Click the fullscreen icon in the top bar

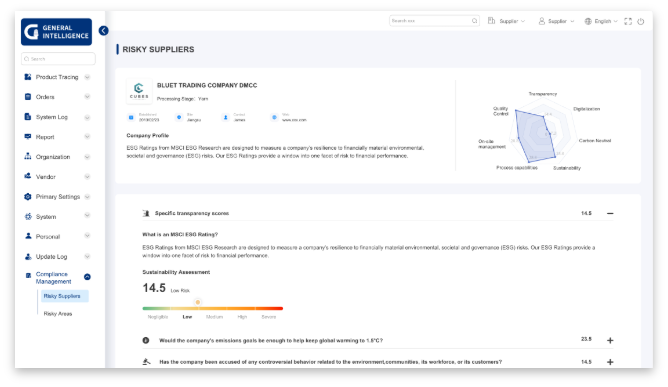[x=628, y=21]
